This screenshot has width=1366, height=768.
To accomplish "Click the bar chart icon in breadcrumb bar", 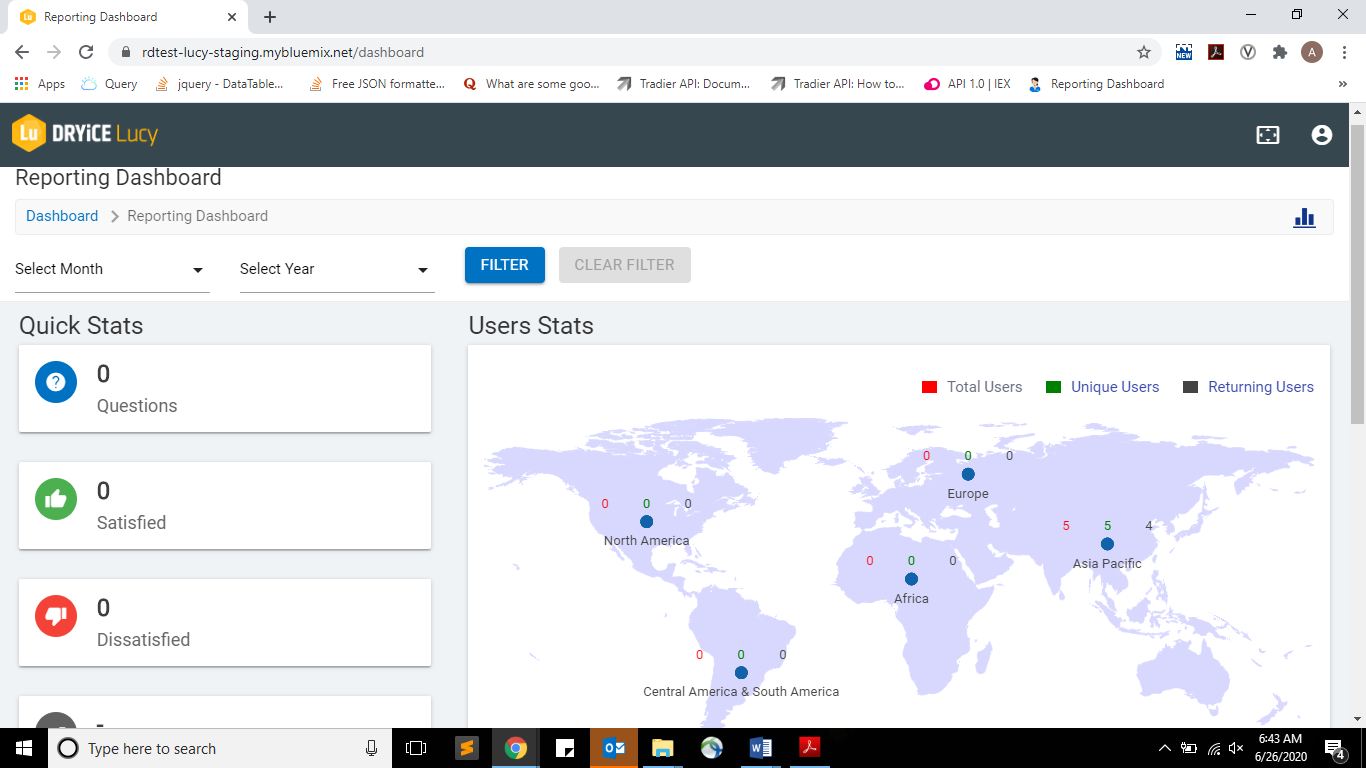I will point(1304,217).
